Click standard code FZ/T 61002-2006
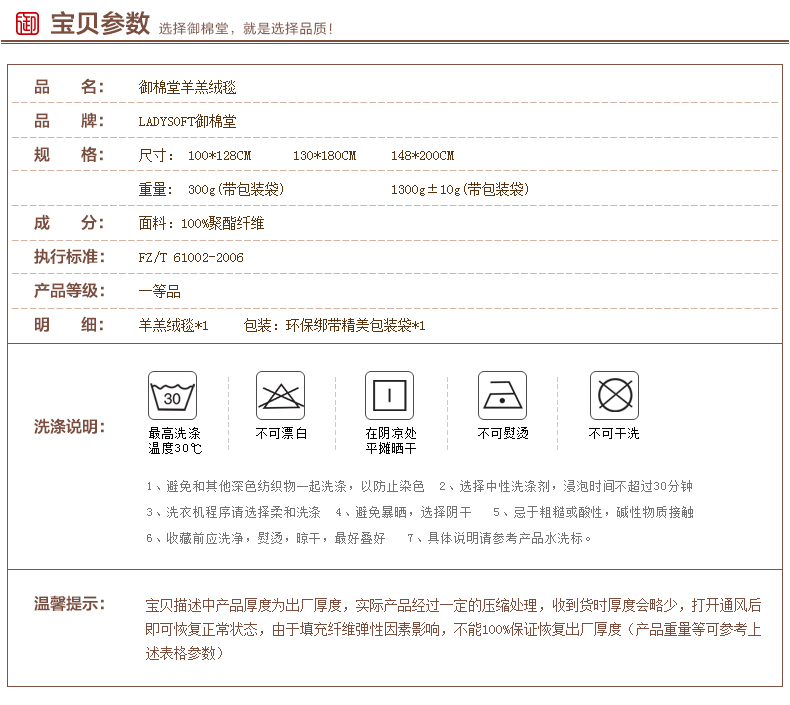The height and width of the screenshot is (705, 790). click(x=191, y=258)
